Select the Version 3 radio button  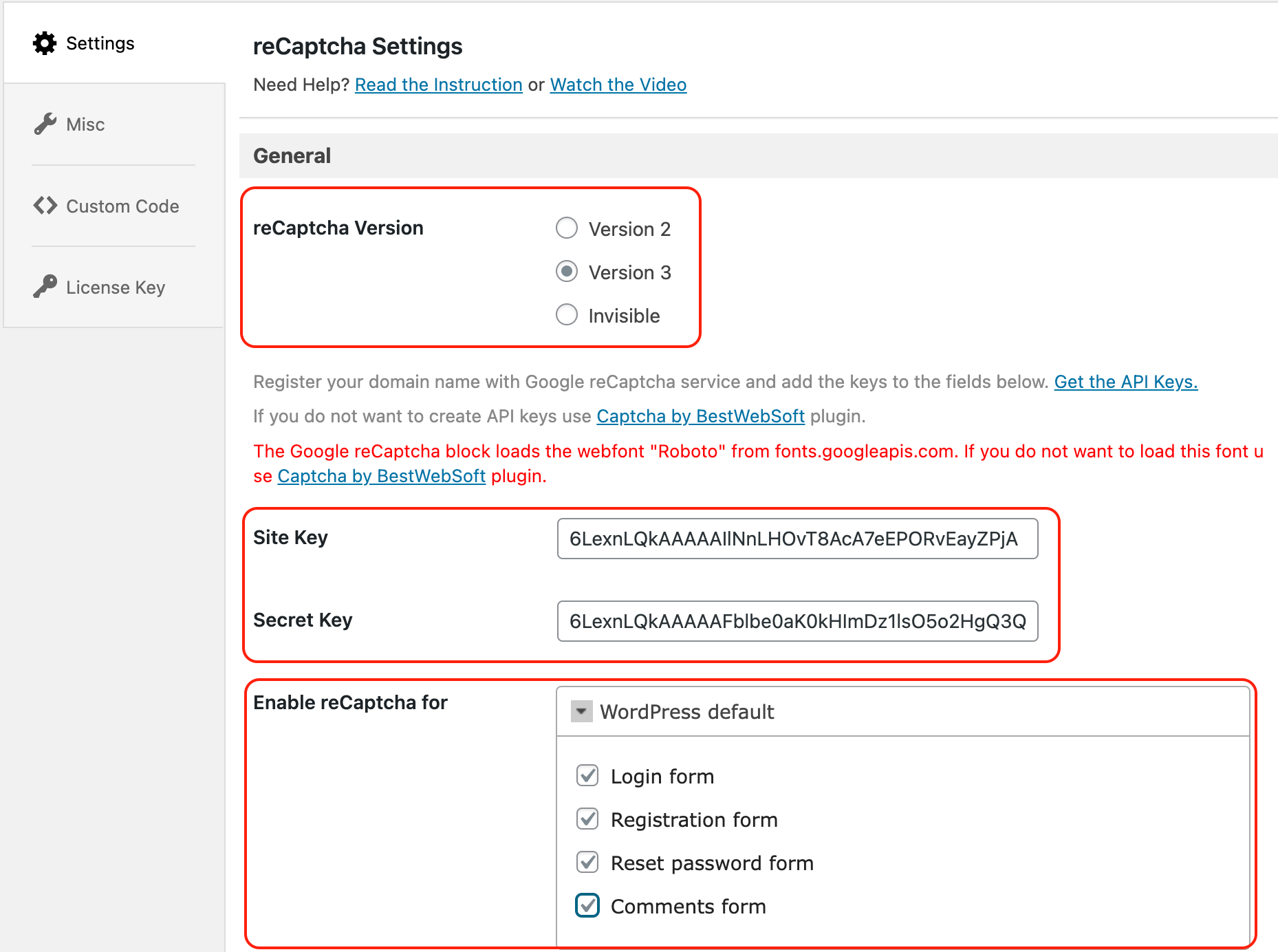(567, 272)
